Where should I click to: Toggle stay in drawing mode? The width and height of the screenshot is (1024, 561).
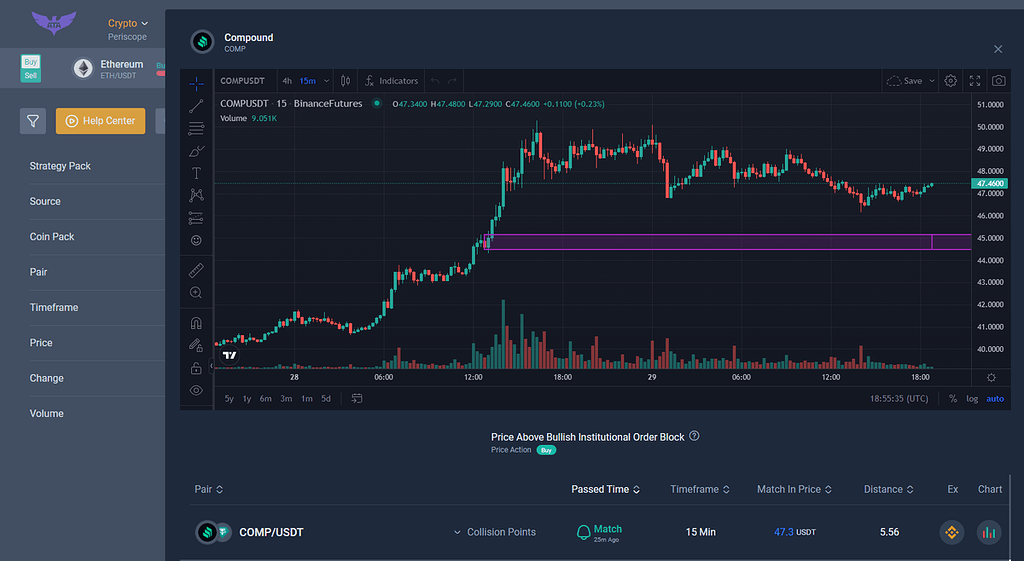(196, 345)
